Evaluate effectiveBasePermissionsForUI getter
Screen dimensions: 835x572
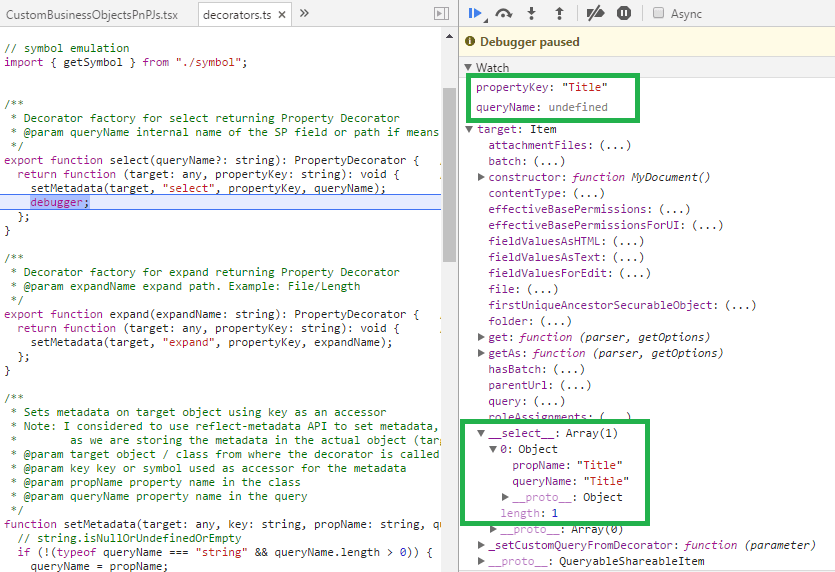tap(708, 225)
